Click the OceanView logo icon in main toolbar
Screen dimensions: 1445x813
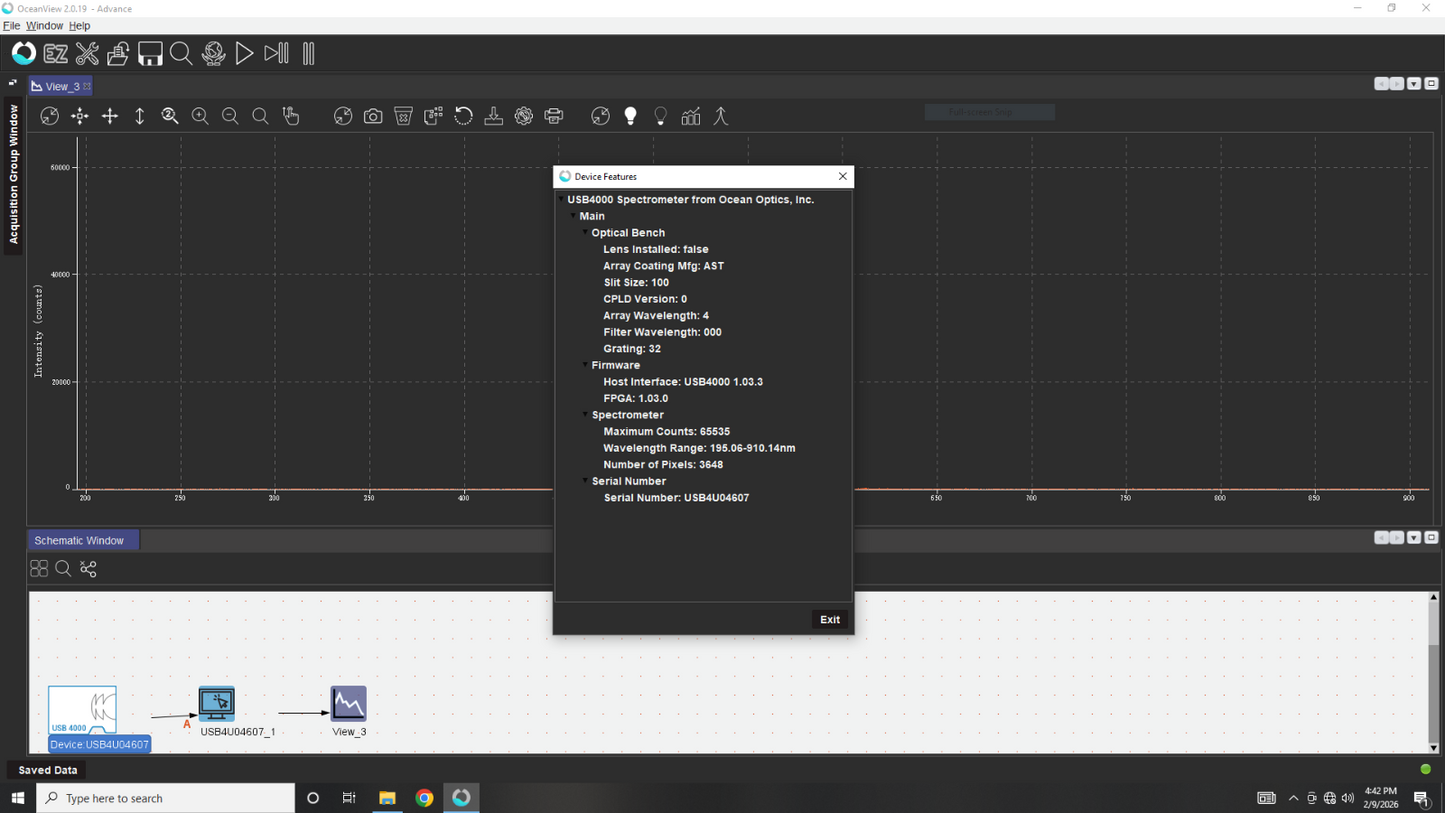pyautogui.click(x=24, y=53)
